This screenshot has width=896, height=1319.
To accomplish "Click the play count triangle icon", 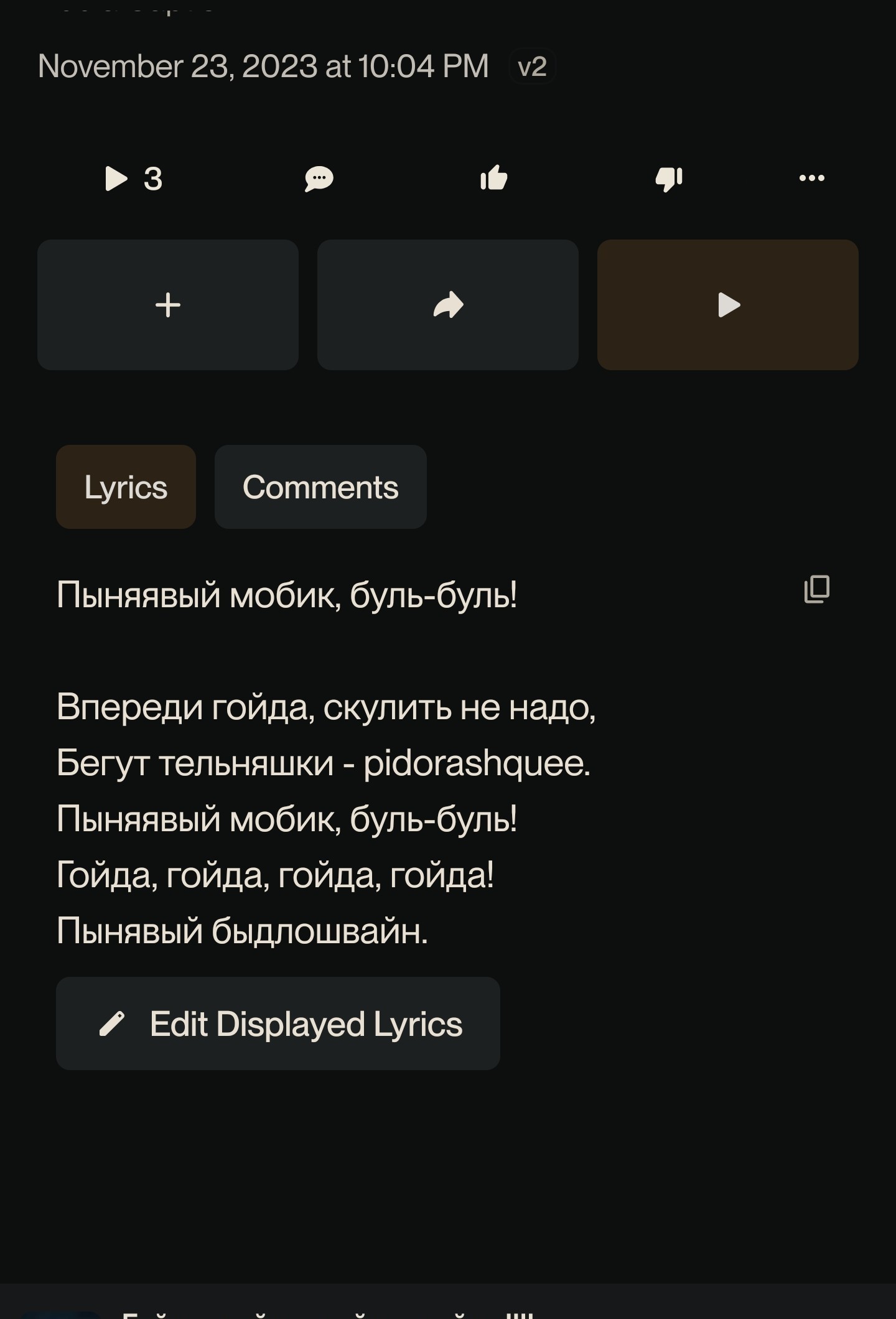I will [116, 179].
